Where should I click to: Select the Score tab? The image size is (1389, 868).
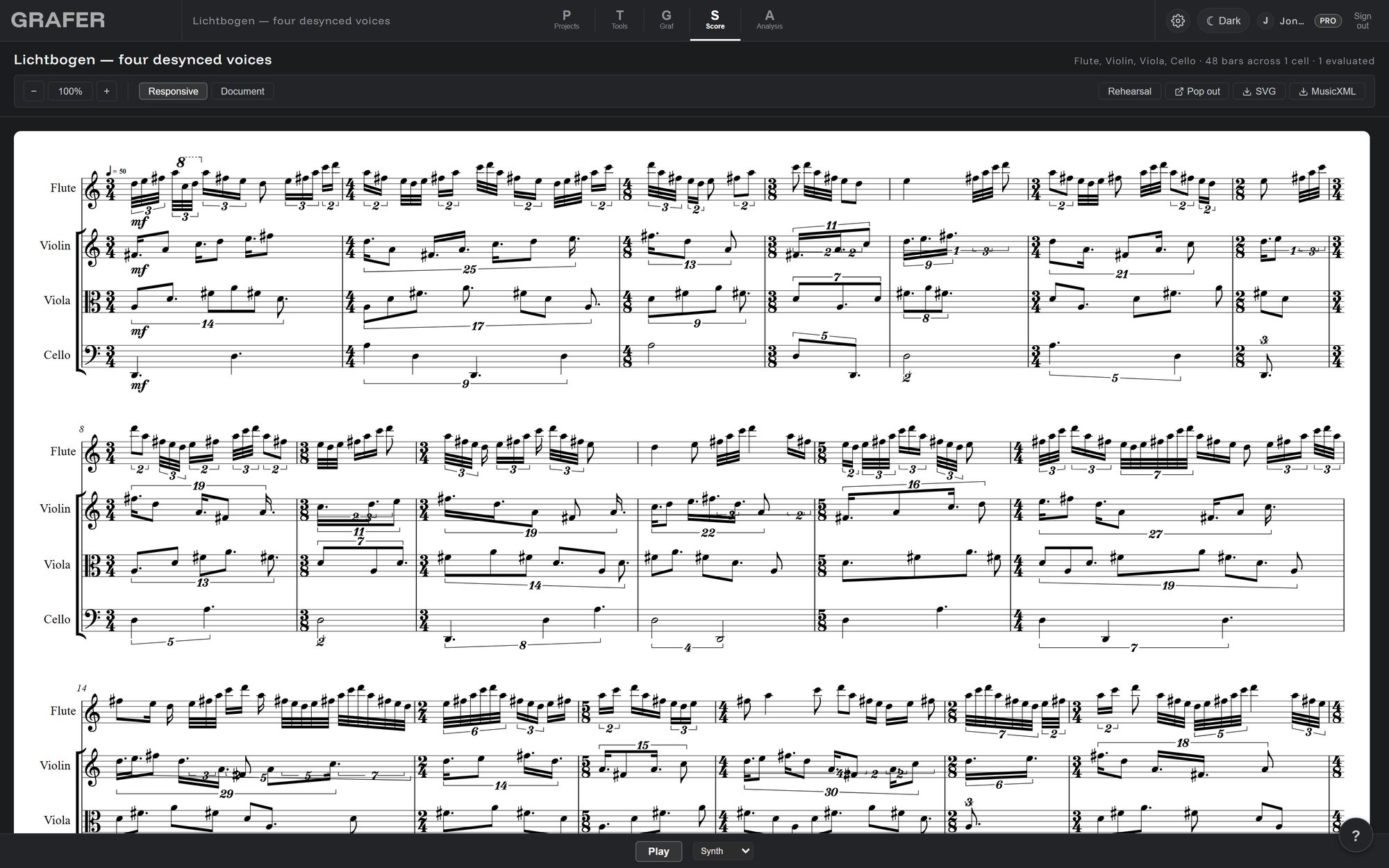click(715, 20)
